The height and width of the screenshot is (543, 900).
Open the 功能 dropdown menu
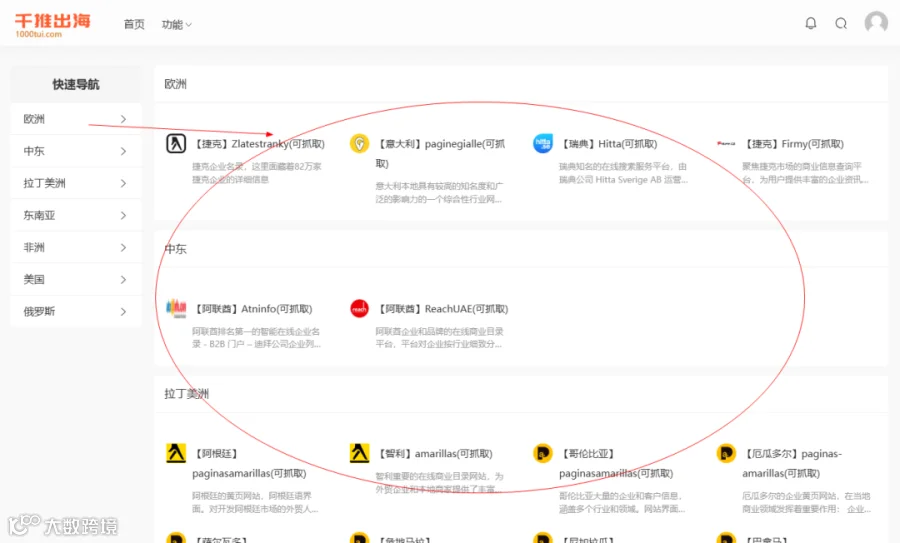176,24
